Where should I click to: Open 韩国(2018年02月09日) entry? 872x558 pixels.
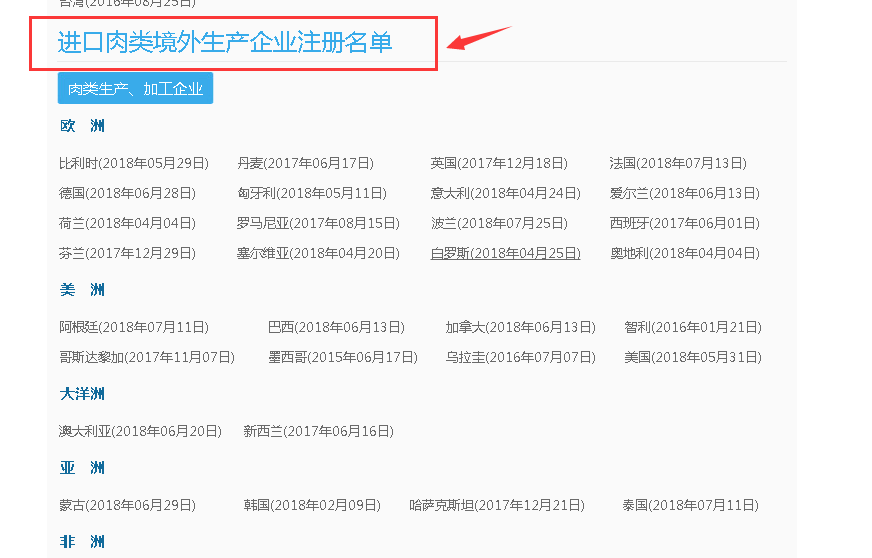coord(312,505)
